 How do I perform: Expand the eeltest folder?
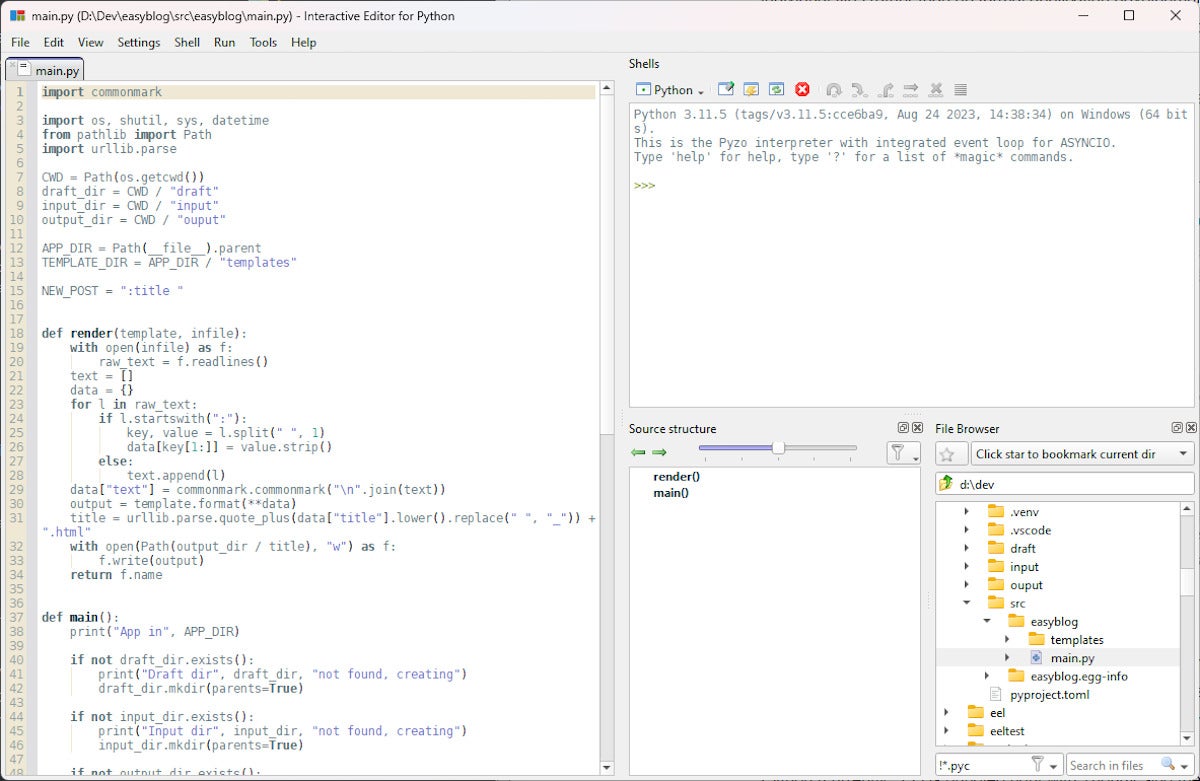(946, 731)
